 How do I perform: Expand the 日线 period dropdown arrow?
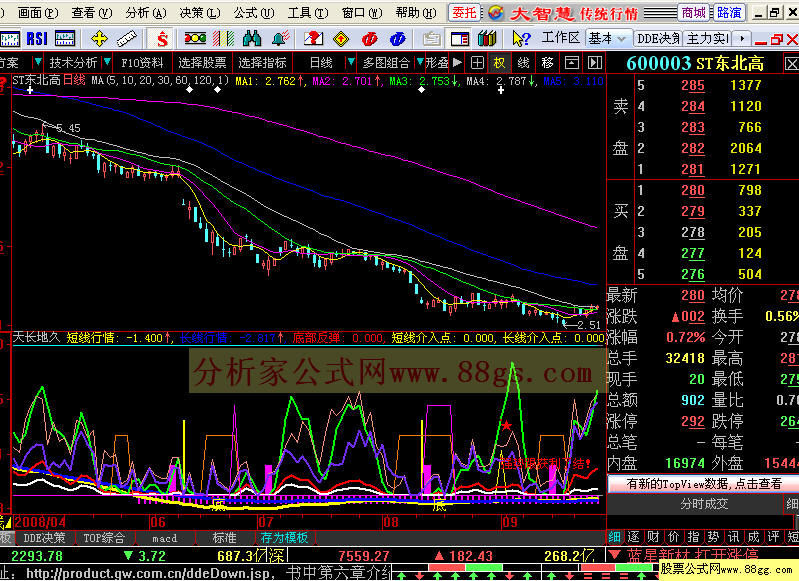[350, 63]
